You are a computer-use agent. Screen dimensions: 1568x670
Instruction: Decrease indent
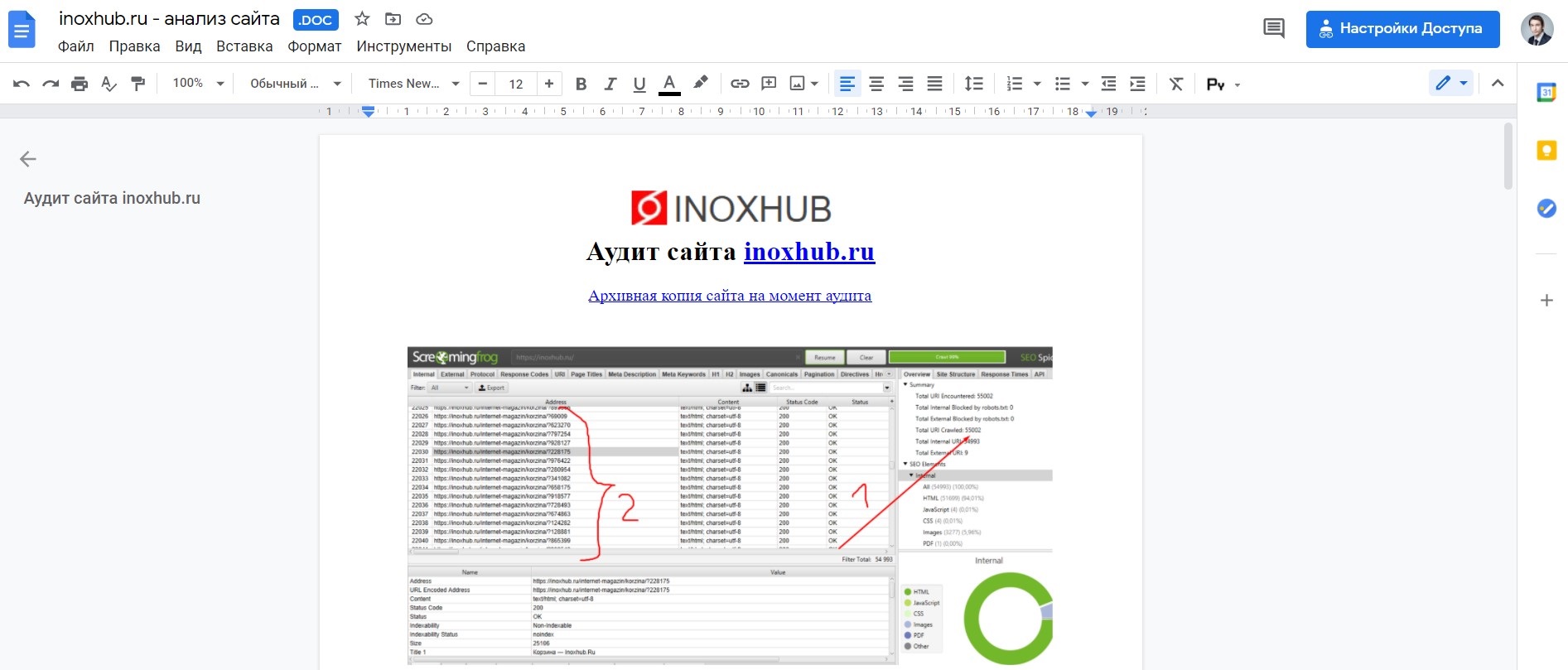pos(1108,84)
